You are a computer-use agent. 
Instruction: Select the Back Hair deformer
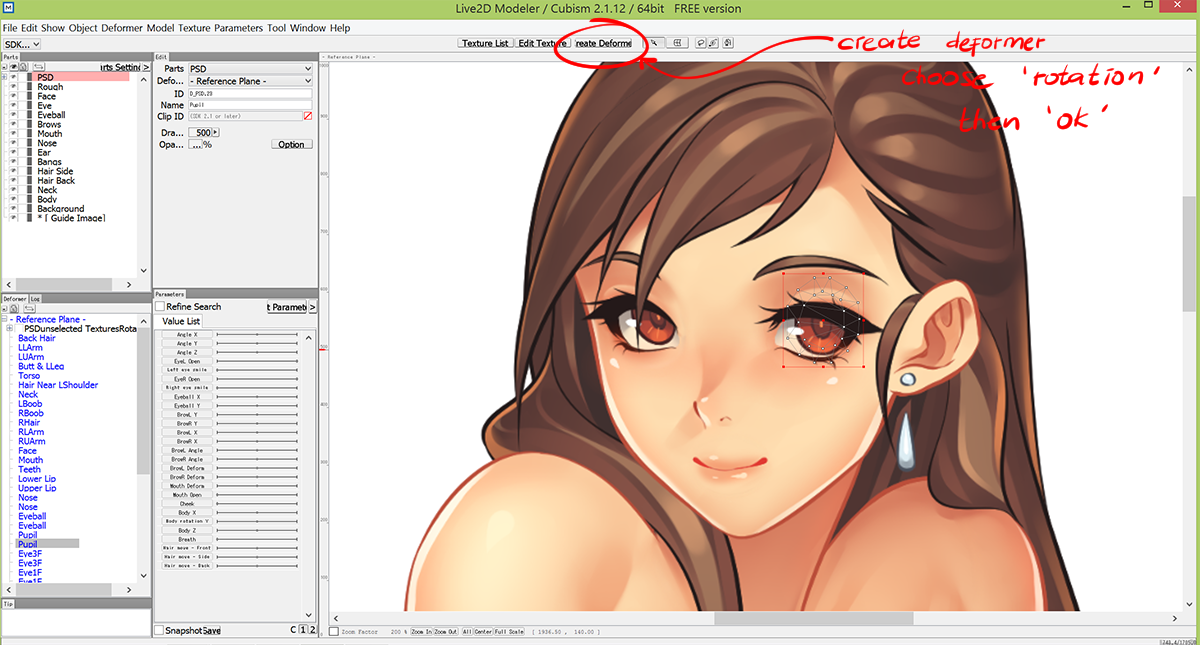pyautogui.click(x=37, y=338)
